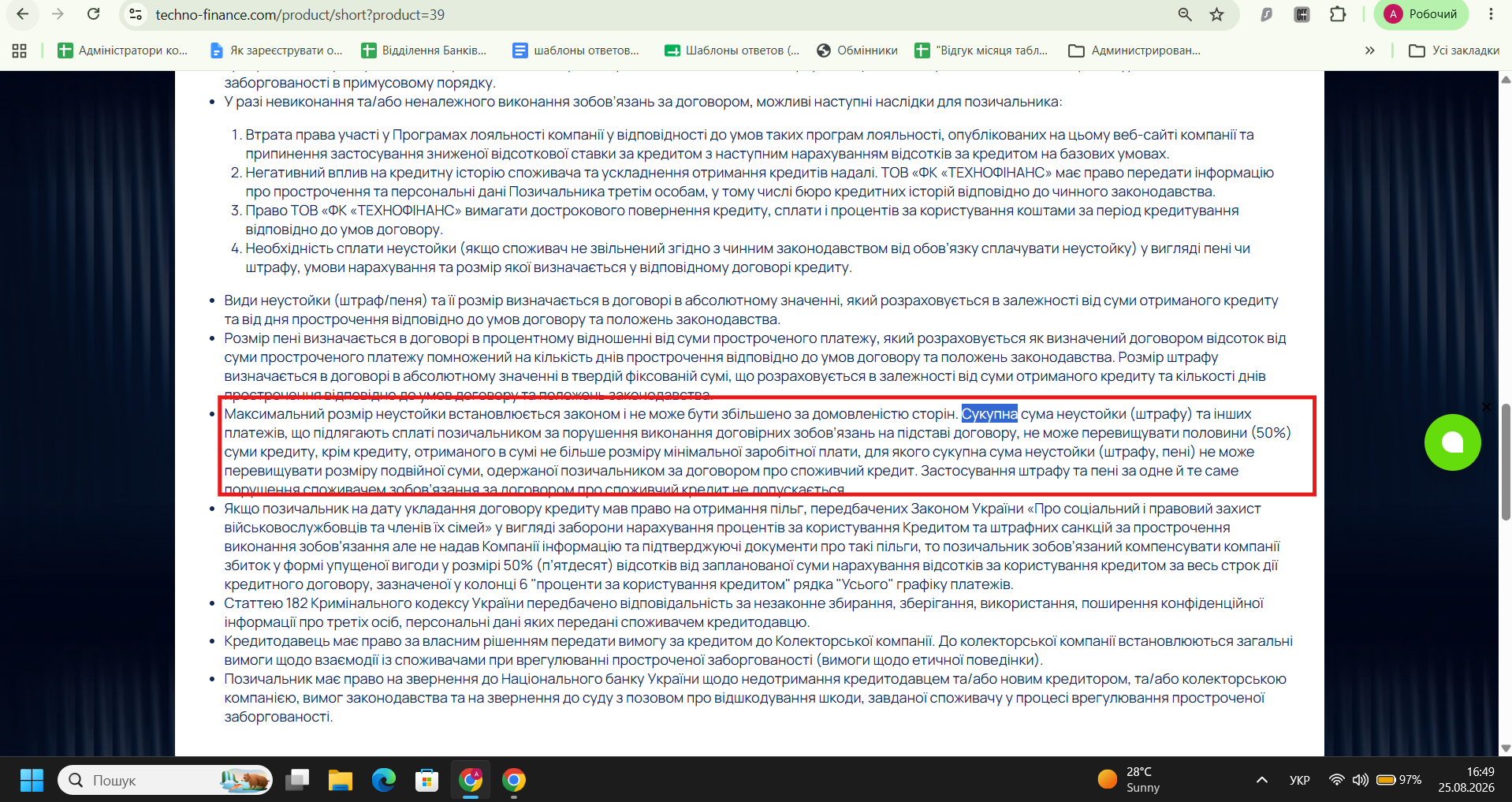The height and width of the screenshot is (802, 1512).
Task: View the site information icon
Action: tap(136, 14)
